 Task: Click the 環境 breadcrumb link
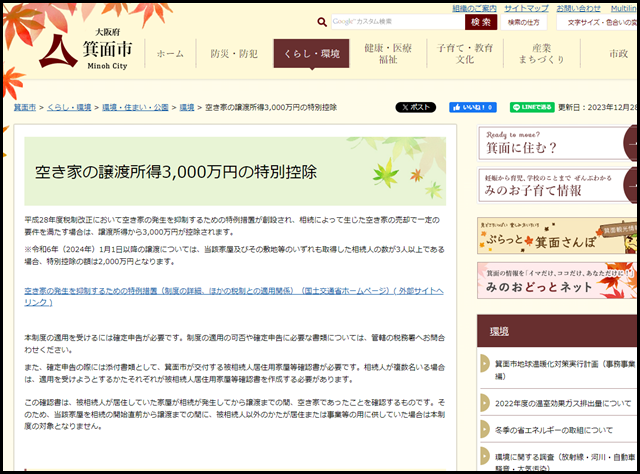pyautogui.click(x=187, y=107)
